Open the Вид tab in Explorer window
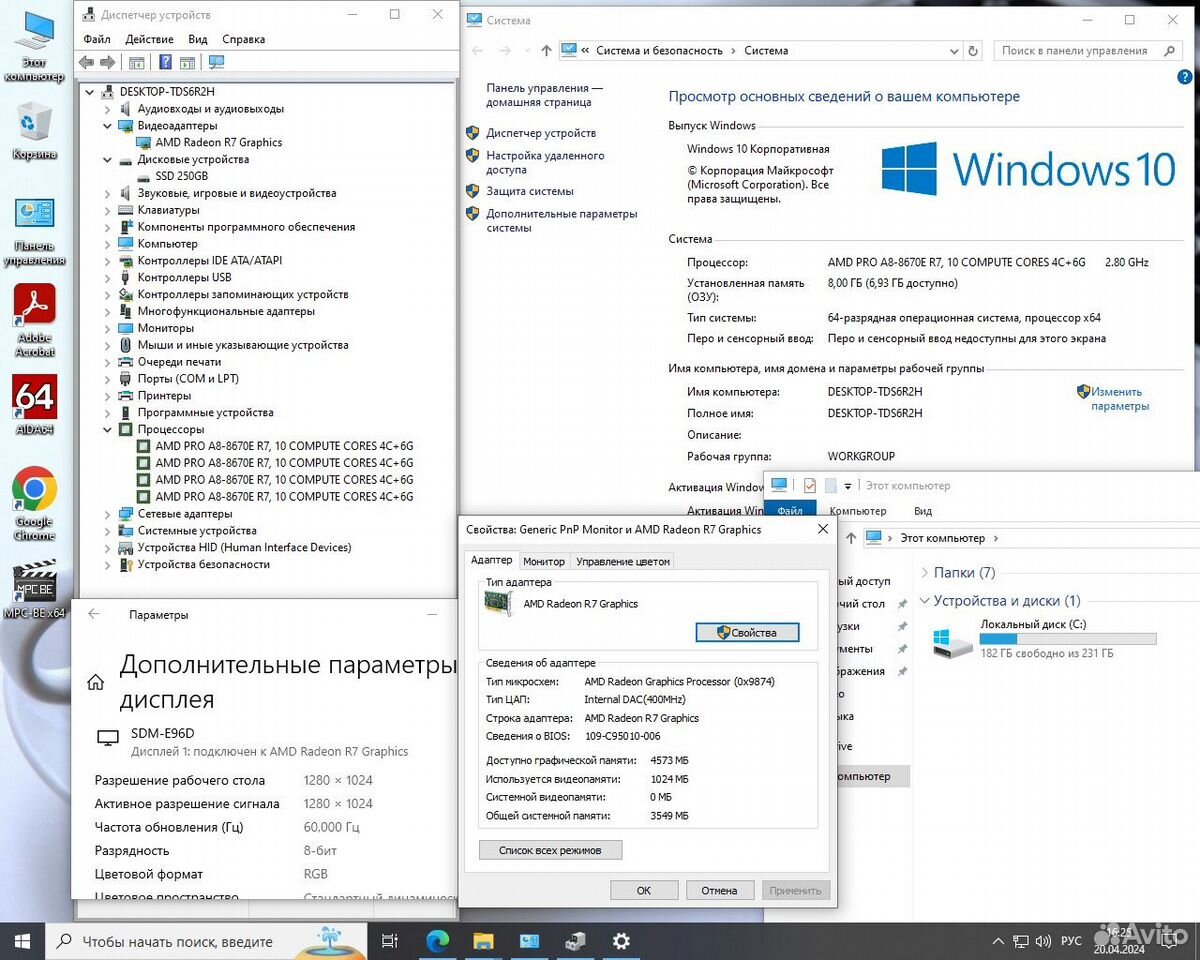The width and height of the screenshot is (1200, 960). (x=923, y=511)
